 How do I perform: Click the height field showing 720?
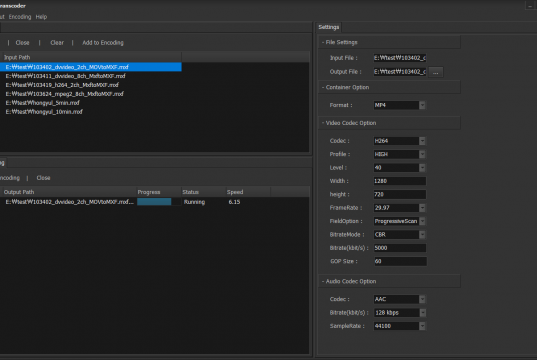point(400,194)
